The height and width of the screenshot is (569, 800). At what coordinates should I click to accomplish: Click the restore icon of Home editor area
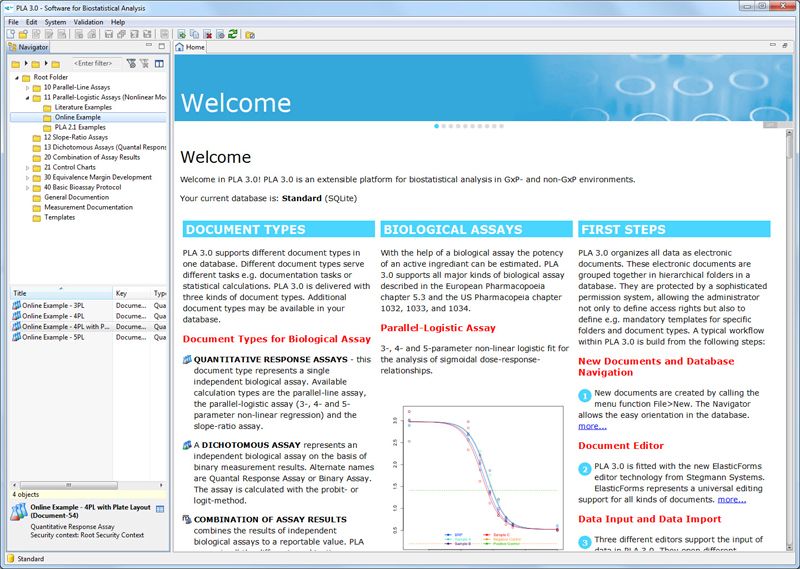785,45
